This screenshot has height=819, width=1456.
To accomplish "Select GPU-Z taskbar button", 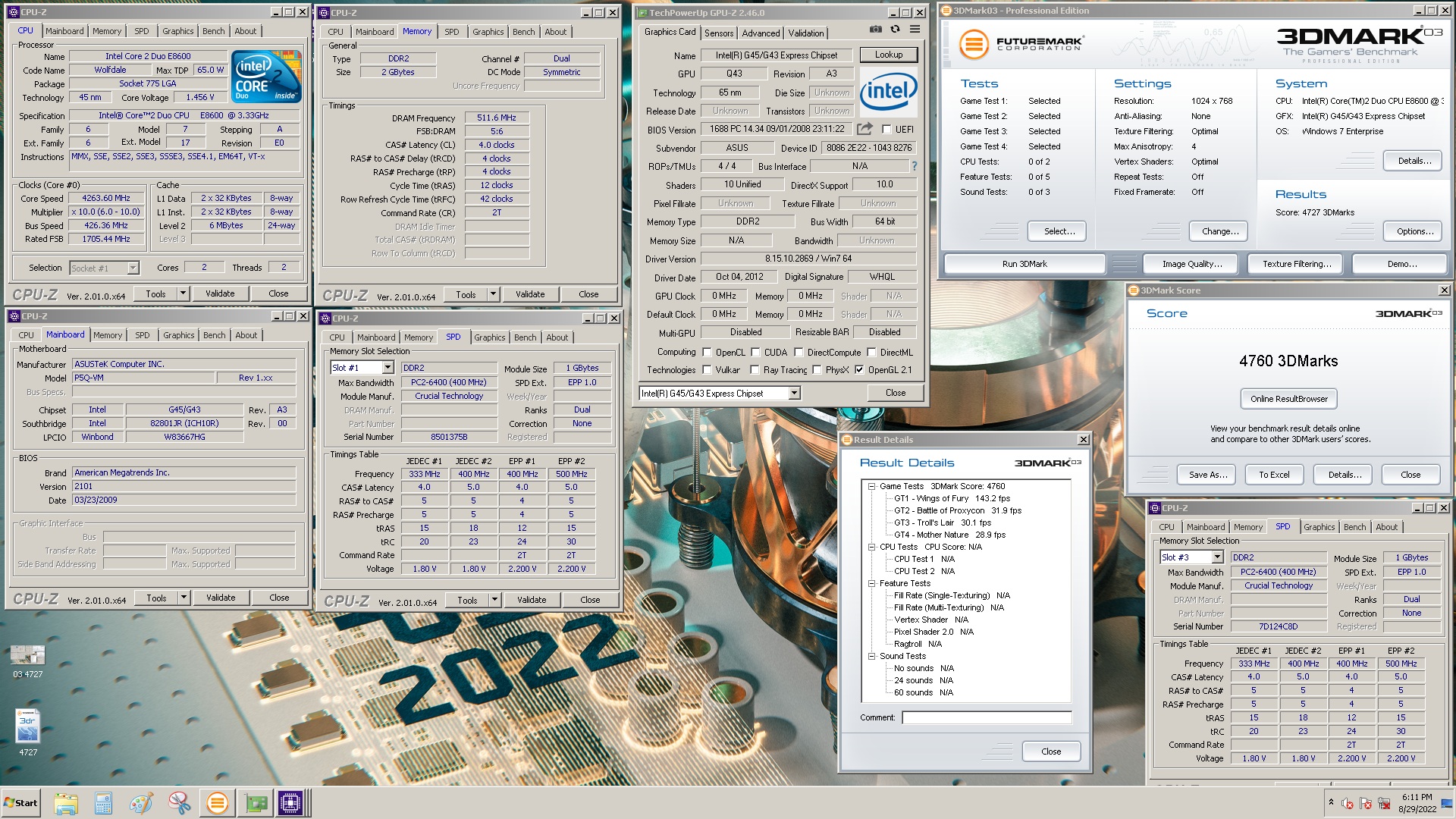I will [x=256, y=803].
